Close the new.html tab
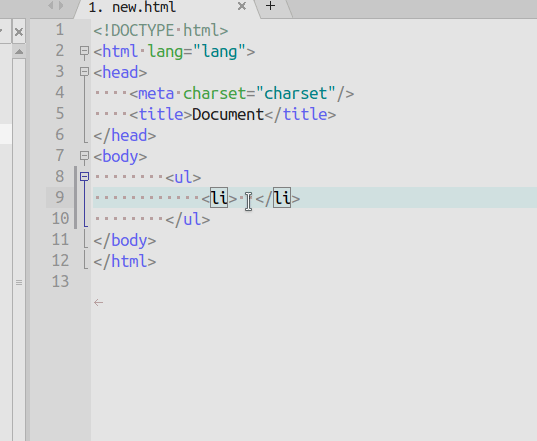 coord(242,6)
